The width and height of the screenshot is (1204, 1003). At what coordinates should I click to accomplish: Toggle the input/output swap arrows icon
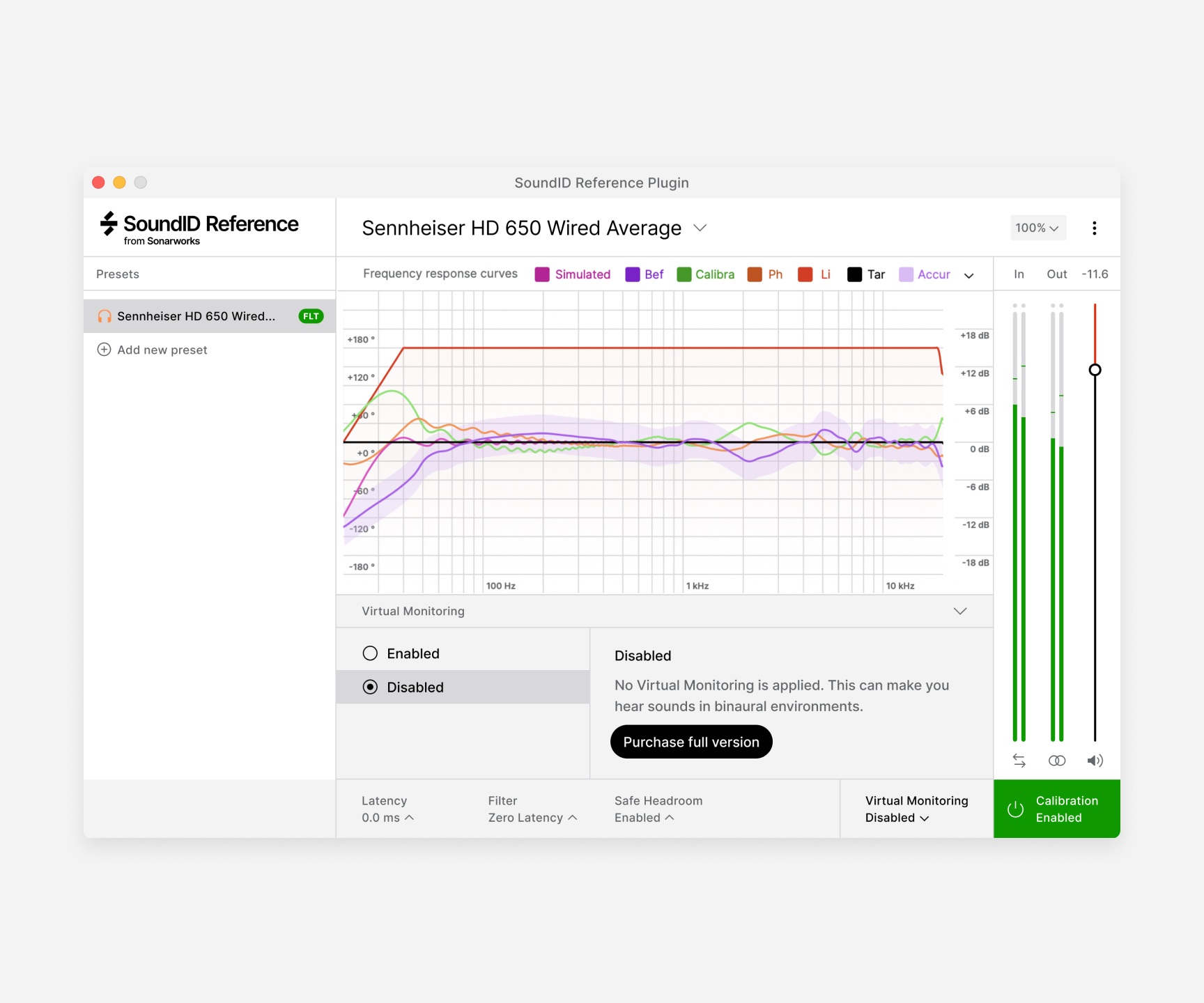(x=1019, y=760)
